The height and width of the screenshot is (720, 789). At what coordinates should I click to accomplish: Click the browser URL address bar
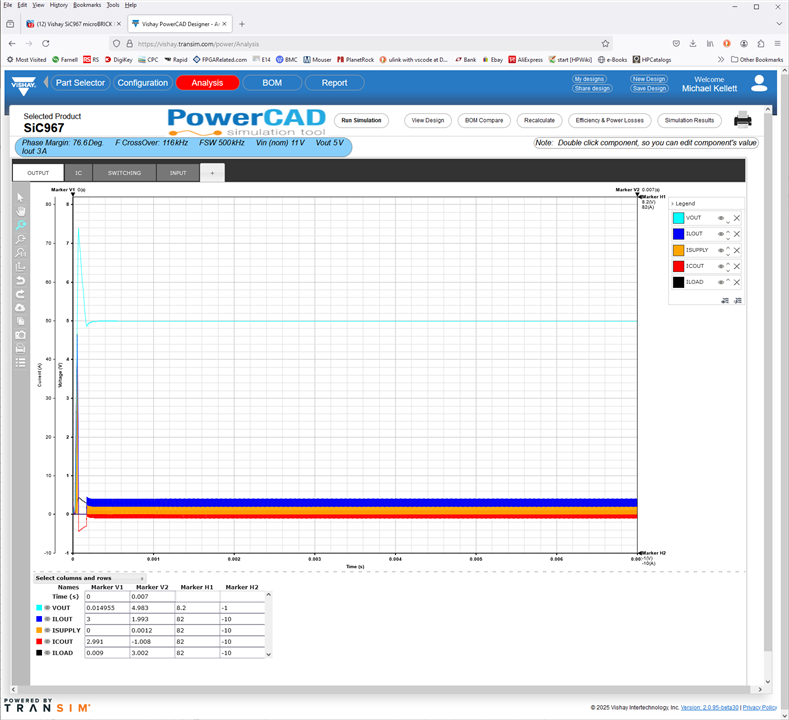[x=360, y=44]
